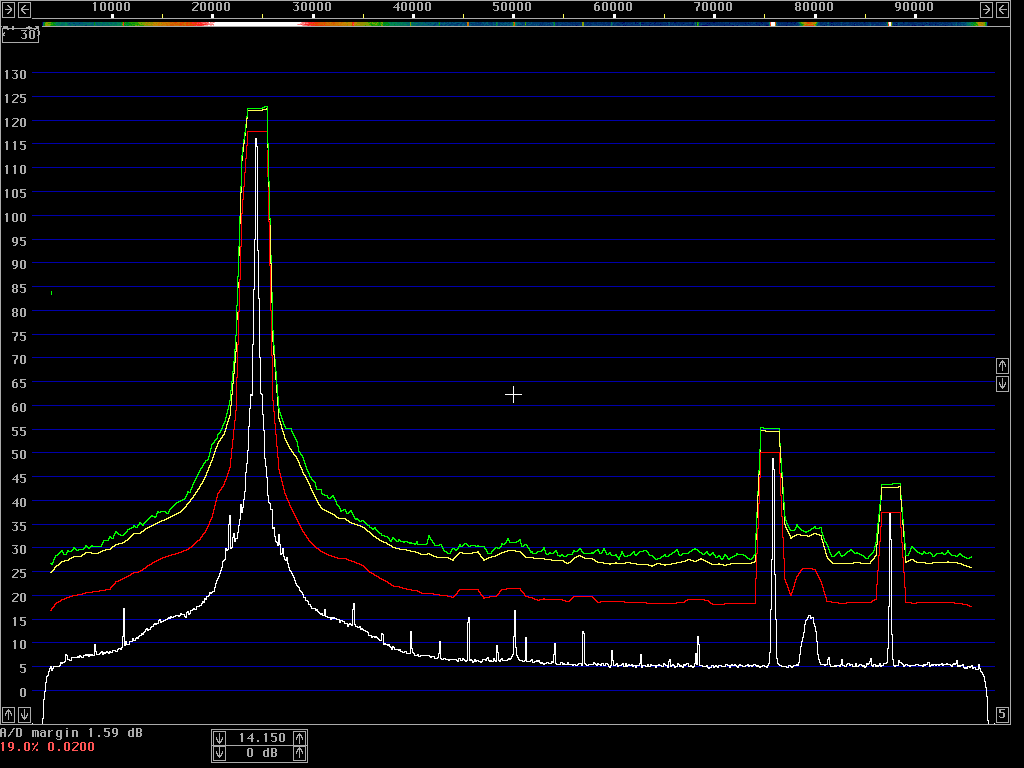The height and width of the screenshot is (768, 1024).
Task: Increase the 14.150 frequency with its up arrow
Action: pyautogui.click(x=299, y=738)
